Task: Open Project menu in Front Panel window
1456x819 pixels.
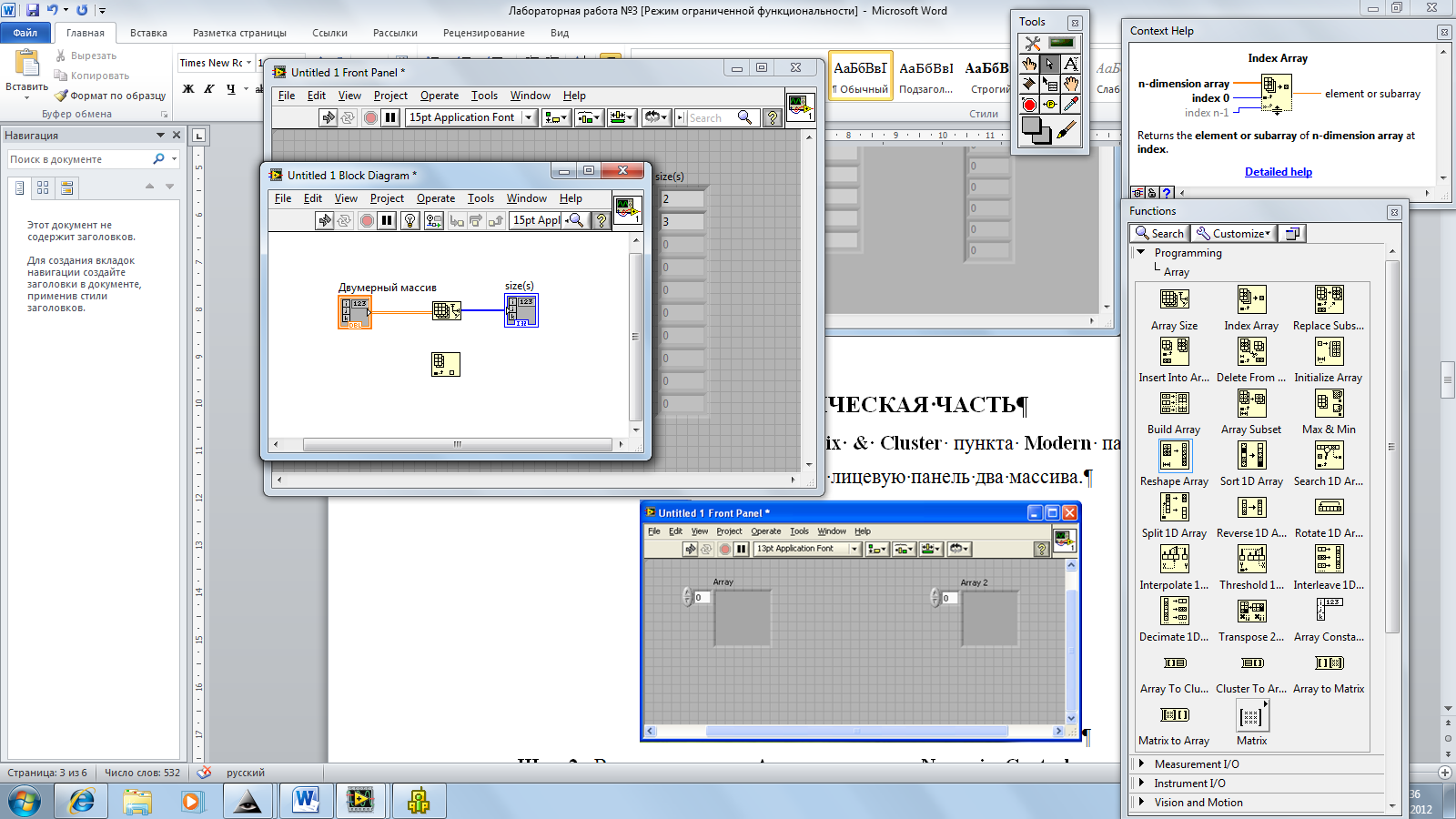Action: click(390, 96)
